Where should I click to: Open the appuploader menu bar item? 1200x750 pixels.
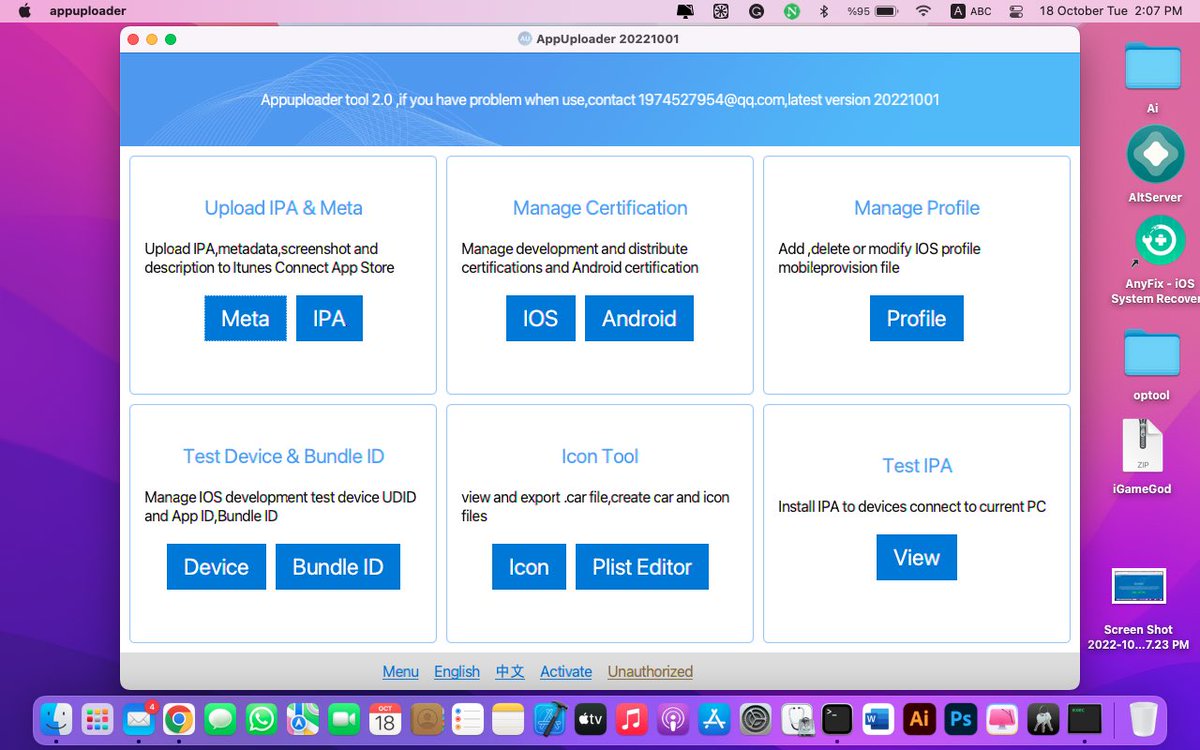tap(88, 11)
